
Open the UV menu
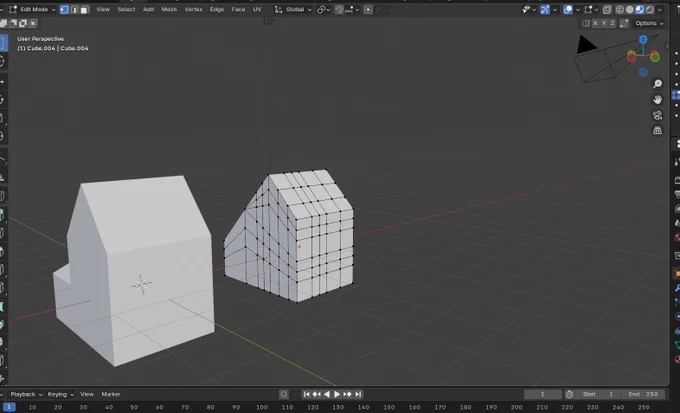[257, 9]
